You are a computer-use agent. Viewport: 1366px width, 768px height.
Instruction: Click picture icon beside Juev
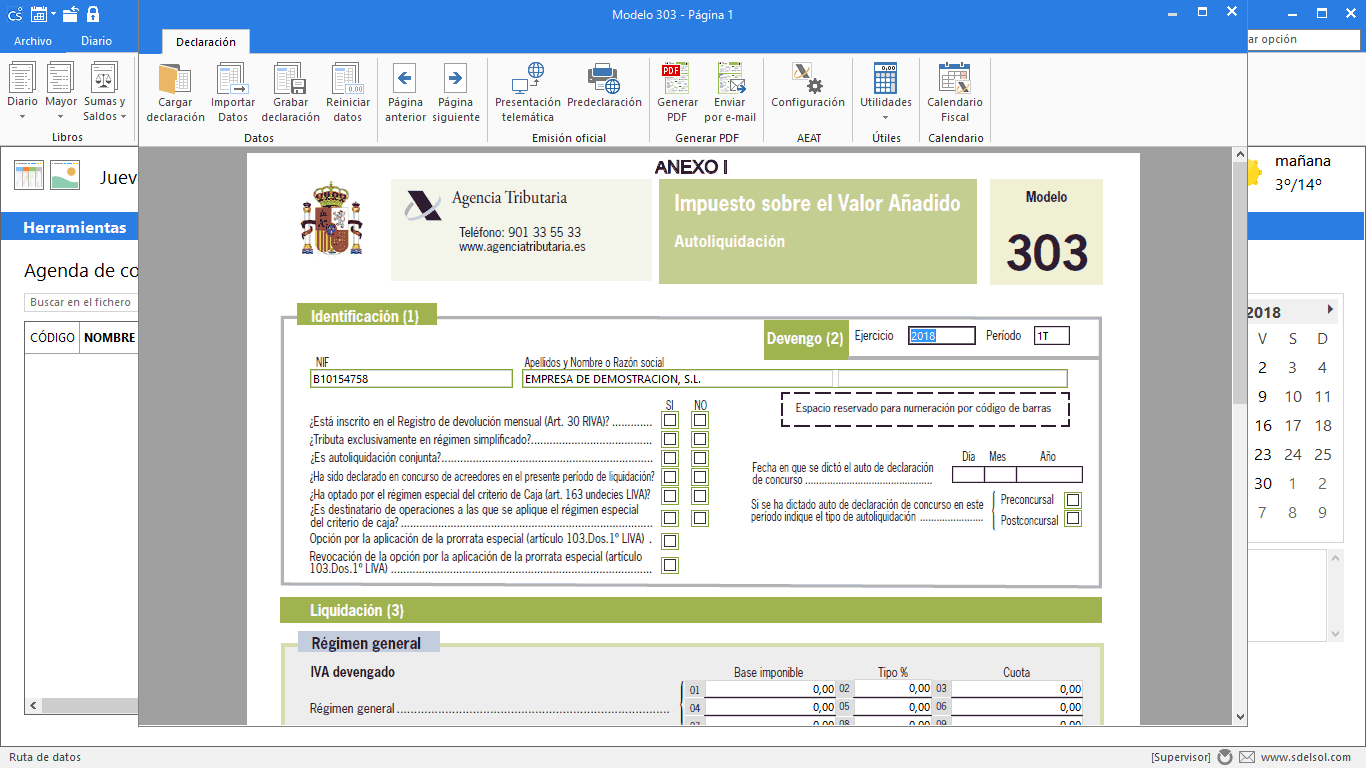(65, 176)
